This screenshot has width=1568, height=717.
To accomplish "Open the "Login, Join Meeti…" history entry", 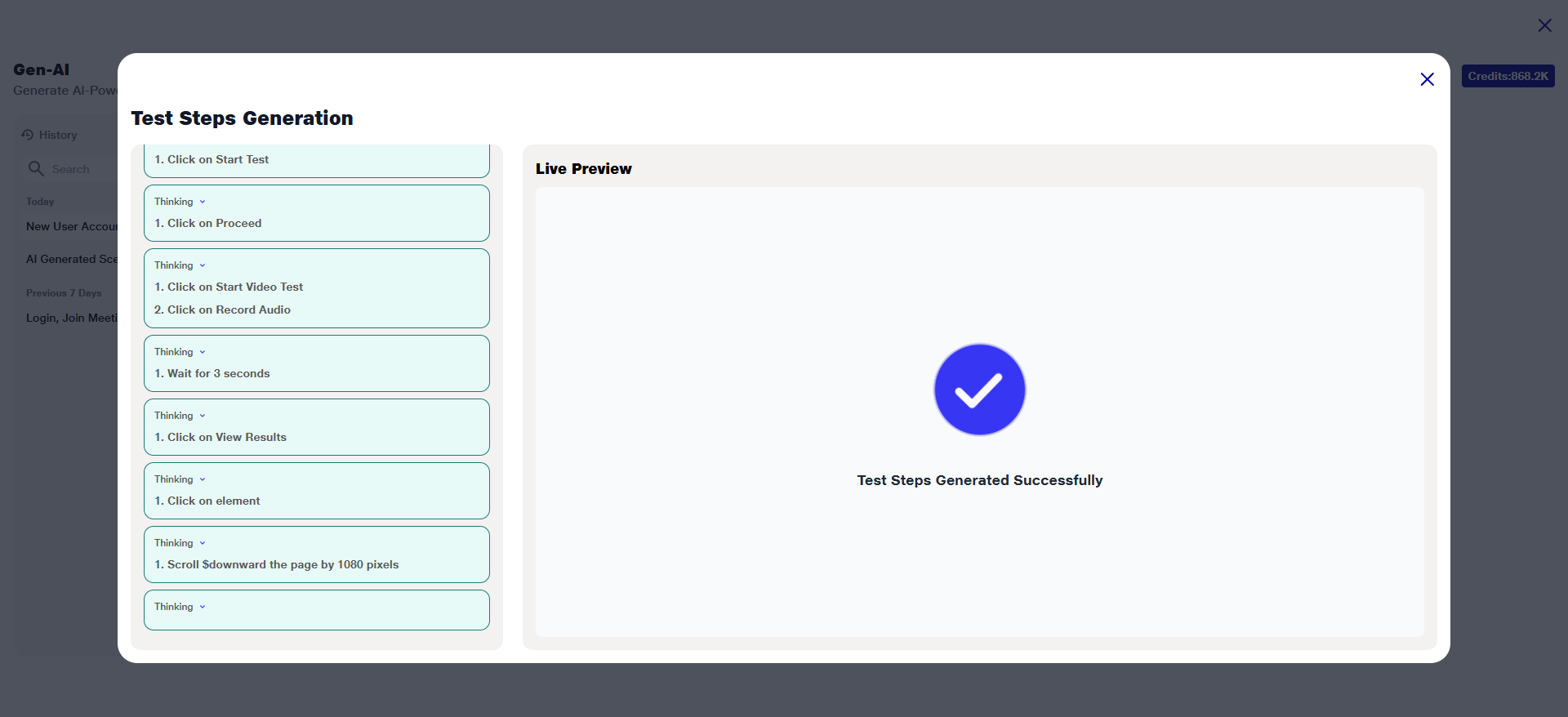I will click(72, 318).
